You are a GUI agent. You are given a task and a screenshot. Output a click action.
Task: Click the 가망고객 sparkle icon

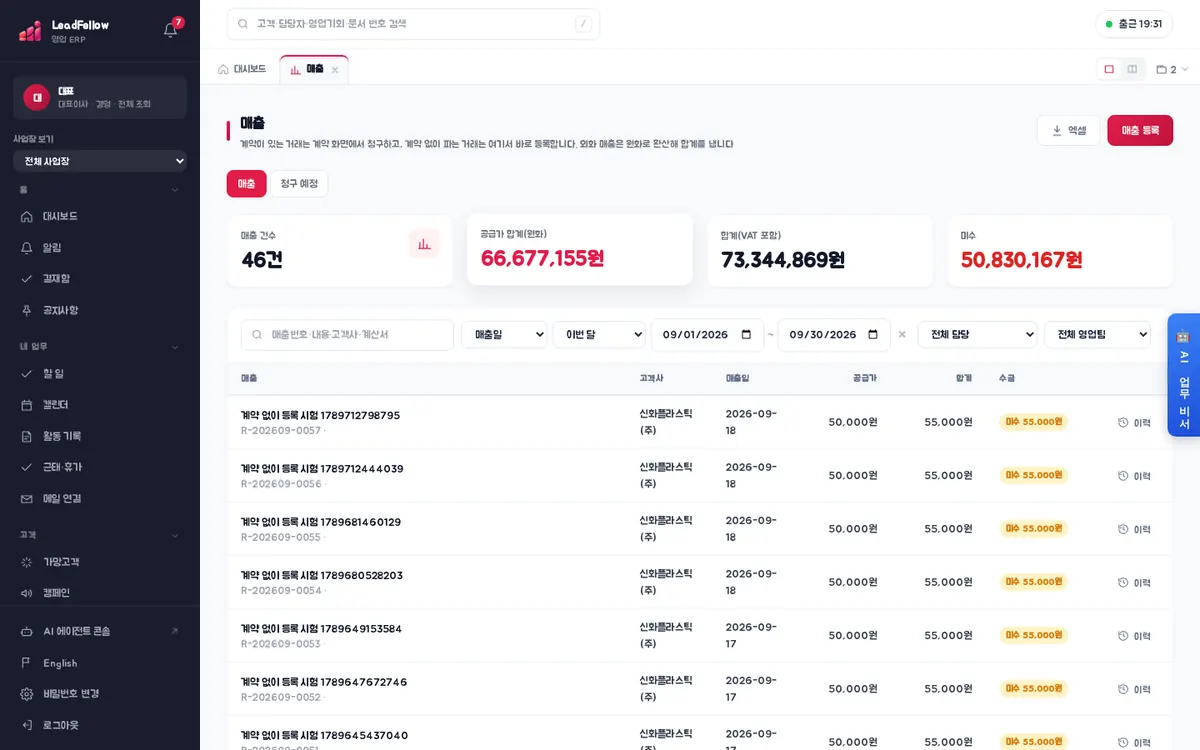tap(27, 562)
